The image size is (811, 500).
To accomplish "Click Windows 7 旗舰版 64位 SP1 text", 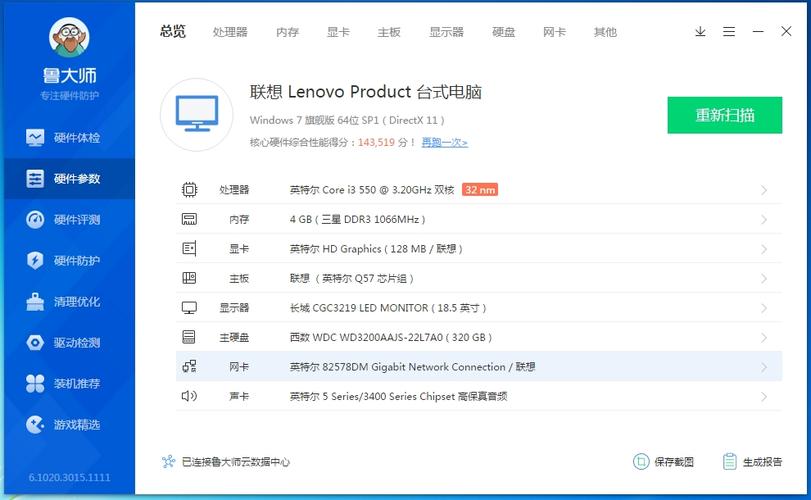I will (314, 120).
